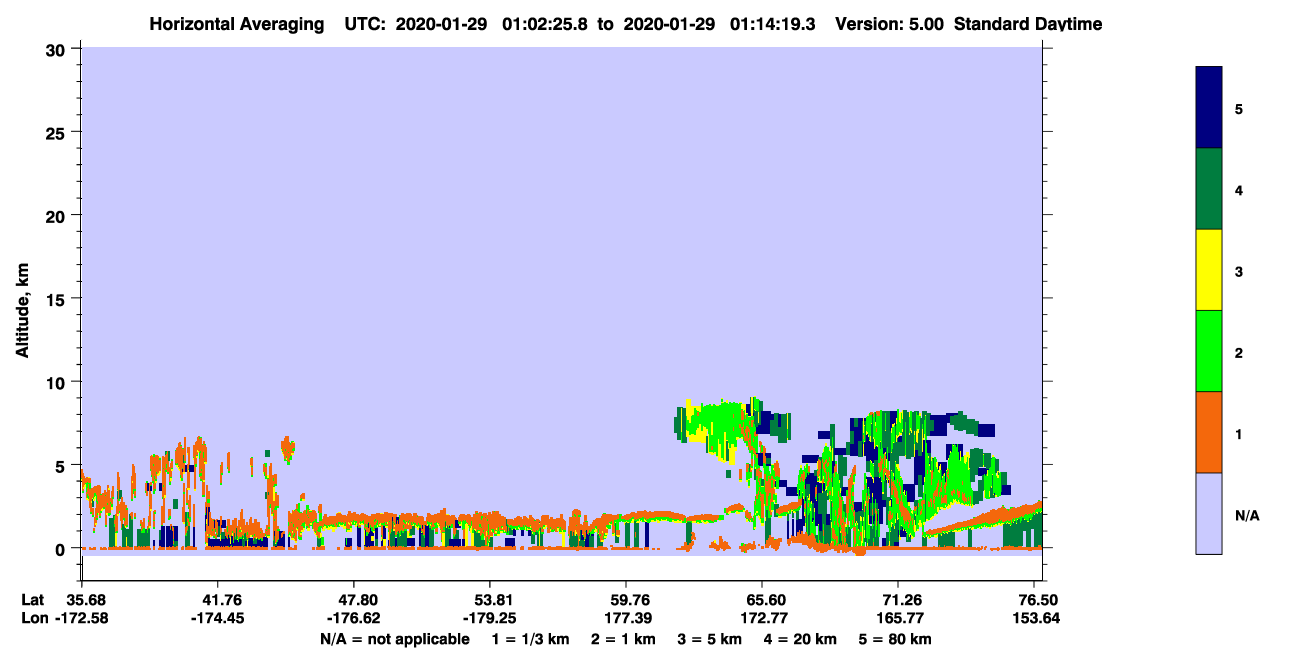Click the 25 km altitude tick label
This screenshot has height=667, width=1300.
pyautogui.click(x=56, y=132)
